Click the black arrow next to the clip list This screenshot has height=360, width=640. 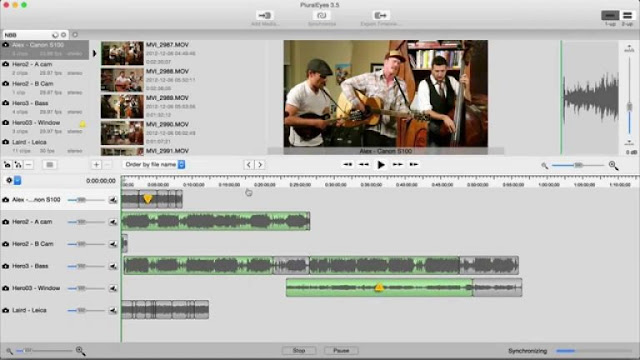(94, 53)
